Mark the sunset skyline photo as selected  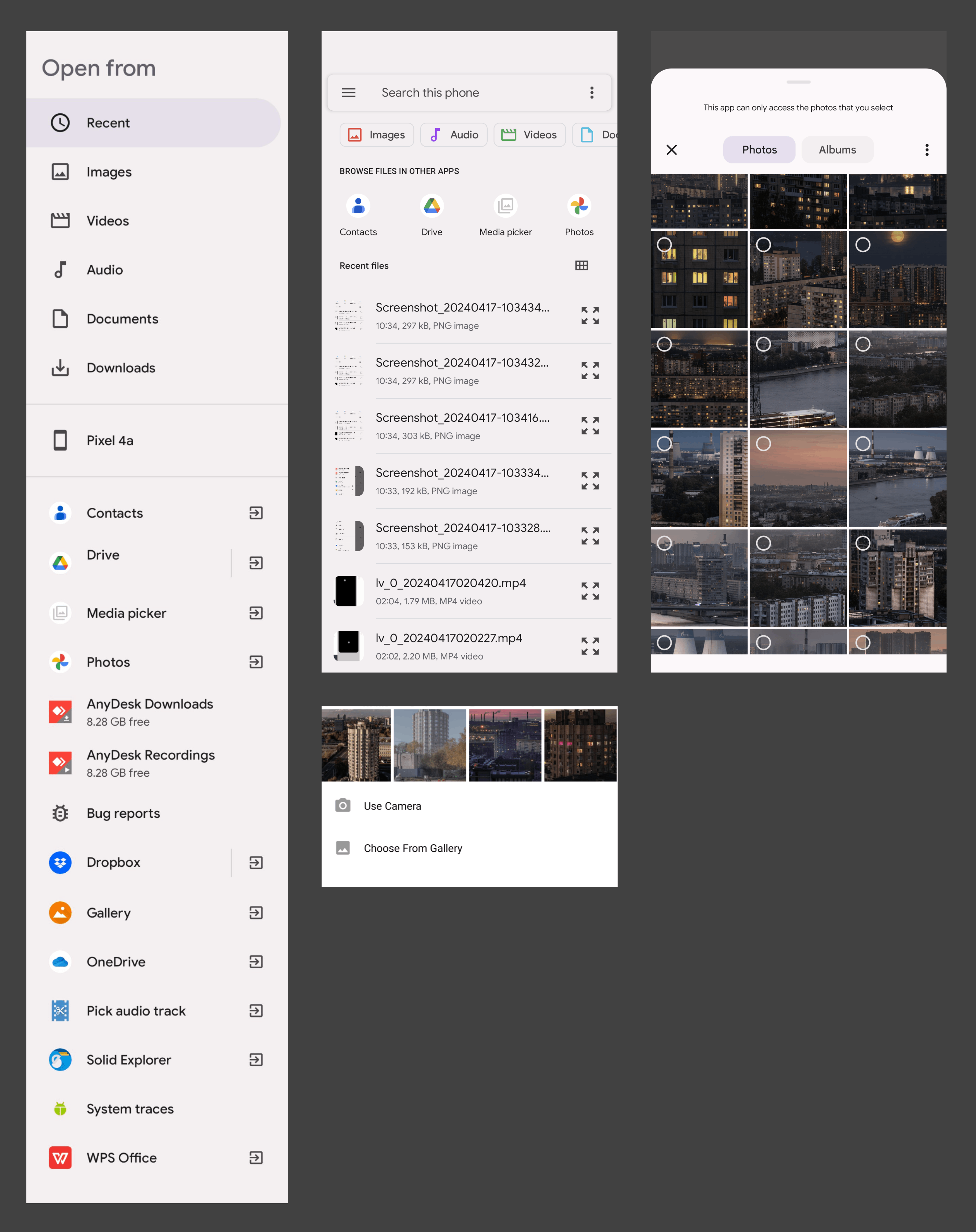coord(764,443)
